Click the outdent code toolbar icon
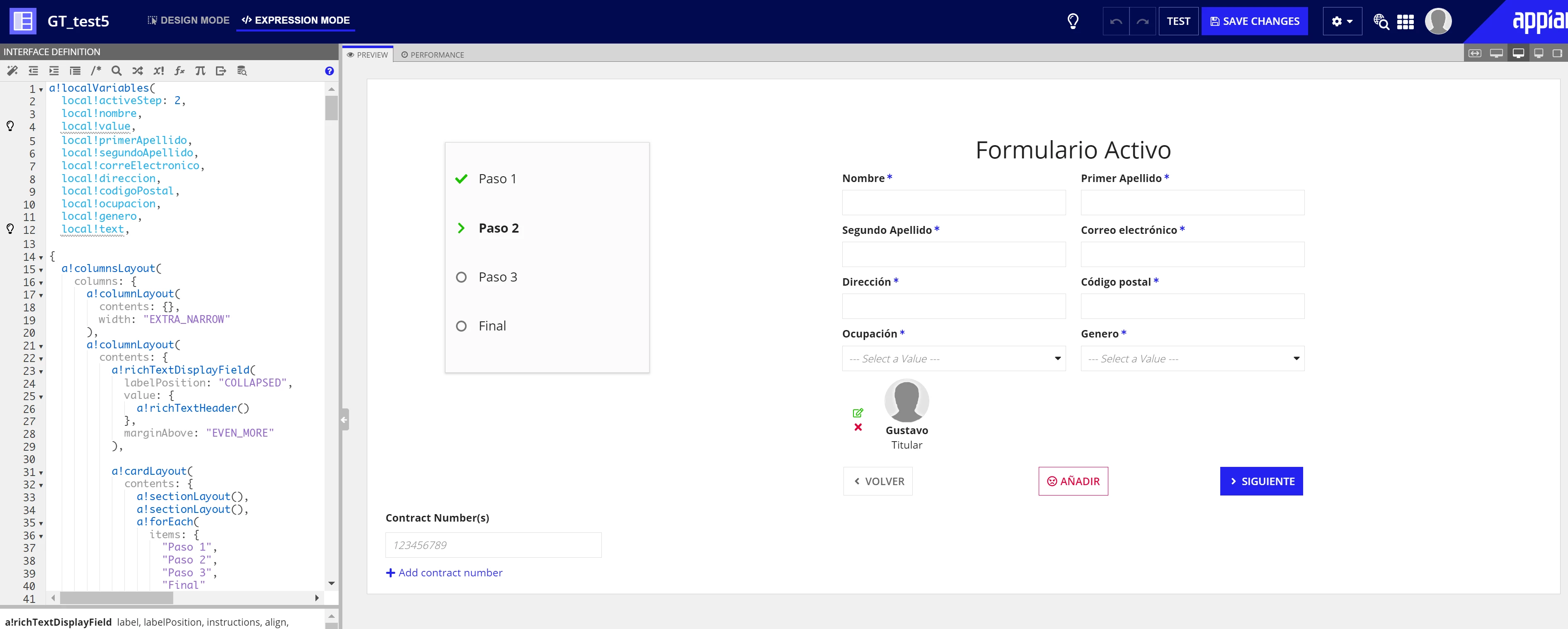This screenshot has width=1568, height=629. pyautogui.click(x=33, y=70)
